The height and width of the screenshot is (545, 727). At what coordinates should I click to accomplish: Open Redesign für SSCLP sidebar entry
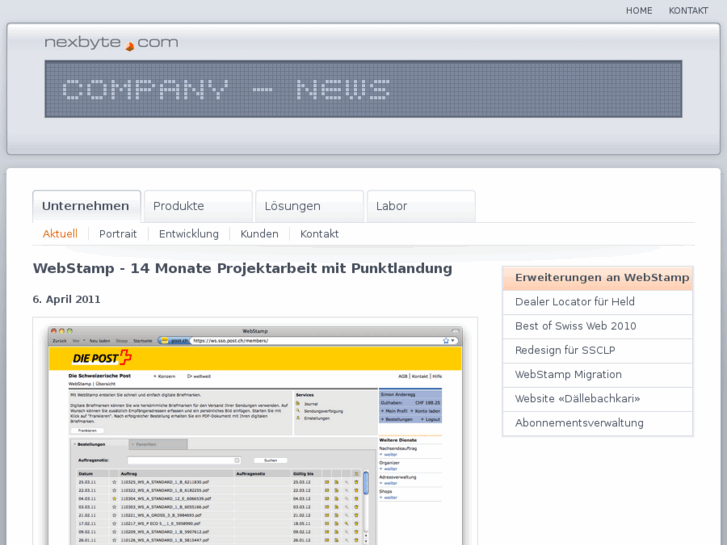[x=598, y=350]
